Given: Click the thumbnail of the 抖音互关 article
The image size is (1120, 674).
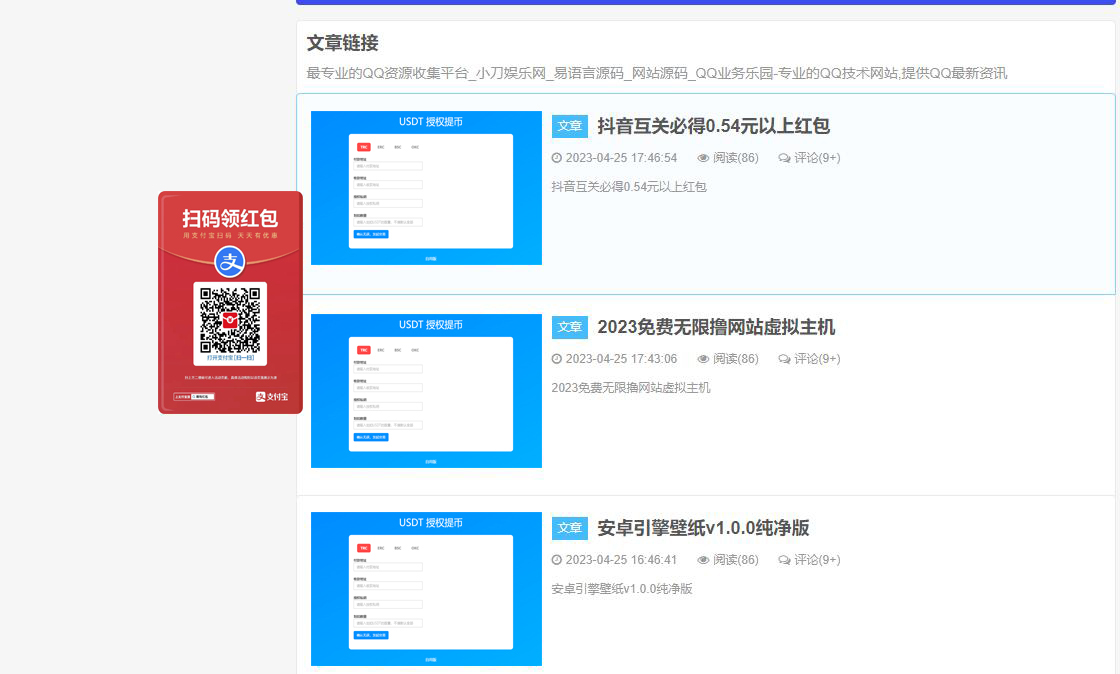Looking at the screenshot, I should click(426, 188).
